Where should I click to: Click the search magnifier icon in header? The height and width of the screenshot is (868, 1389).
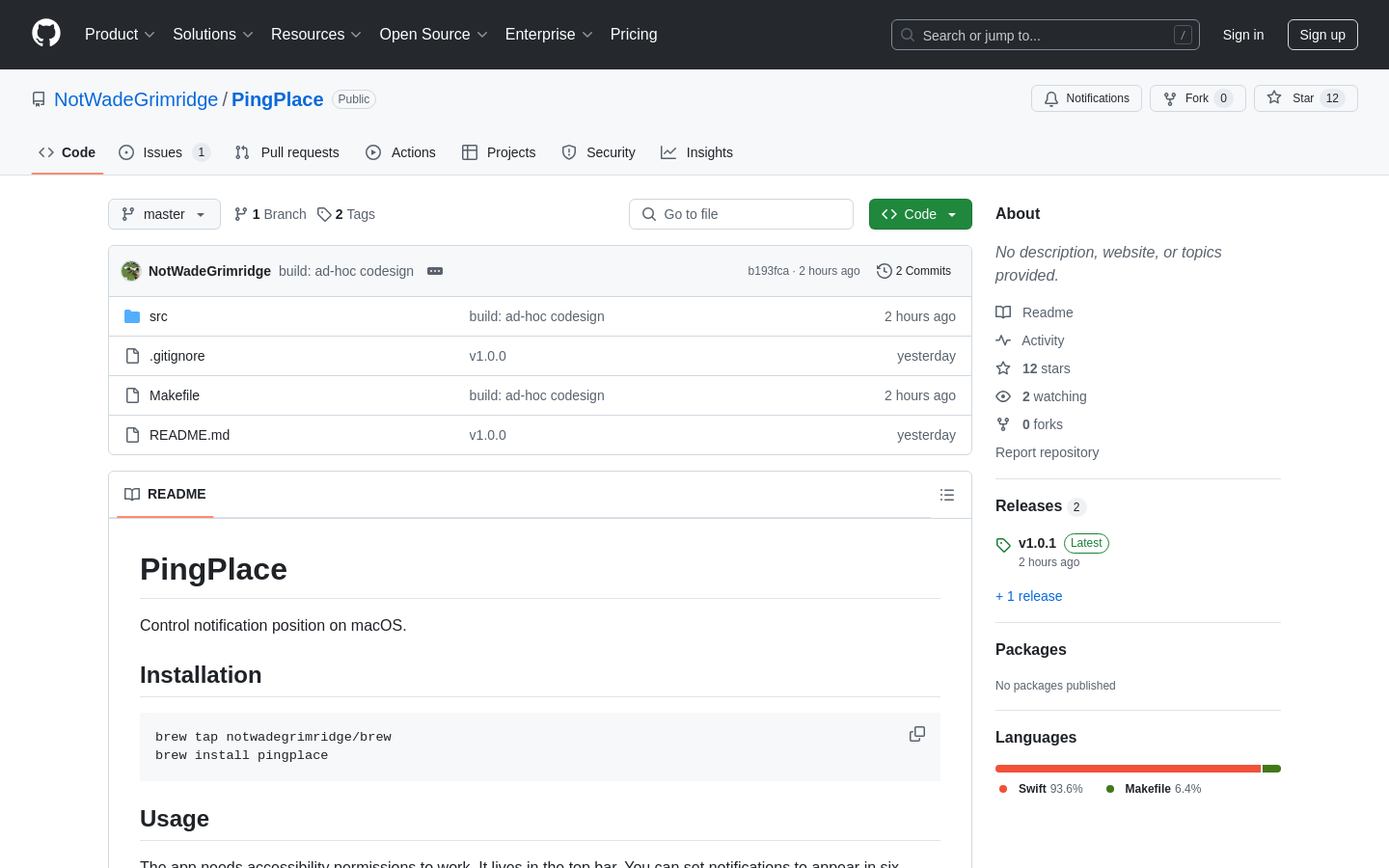(x=908, y=35)
